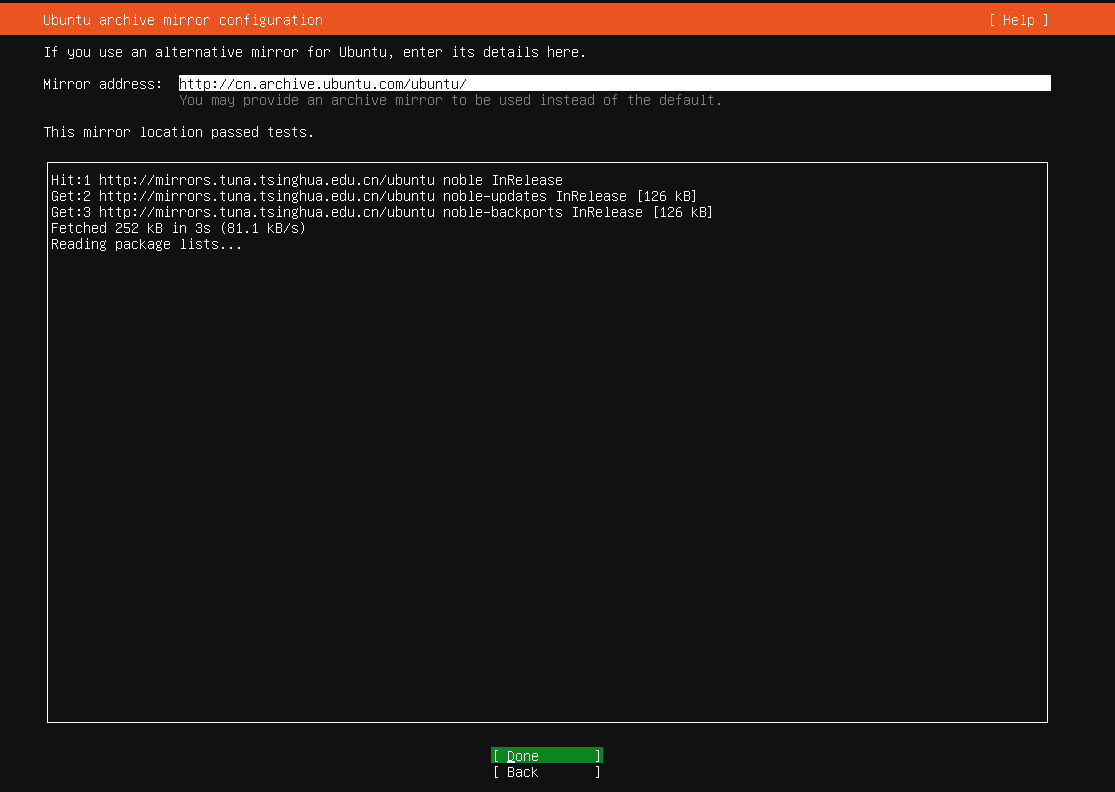The width and height of the screenshot is (1115, 792).
Task: Go back with the Back button
Action: pyautogui.click(x=547, y=772)
